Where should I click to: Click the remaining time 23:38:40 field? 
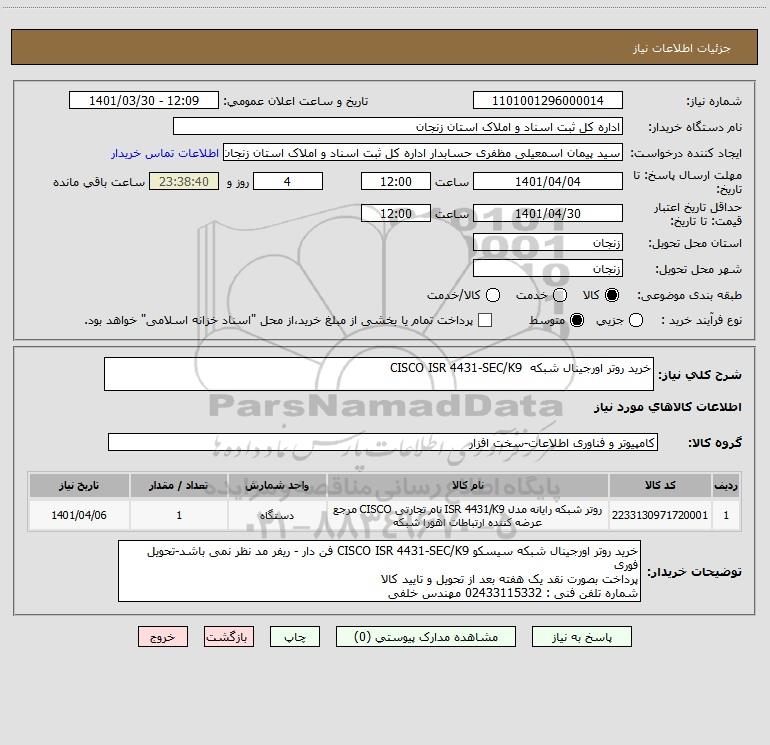pos(184,182)
